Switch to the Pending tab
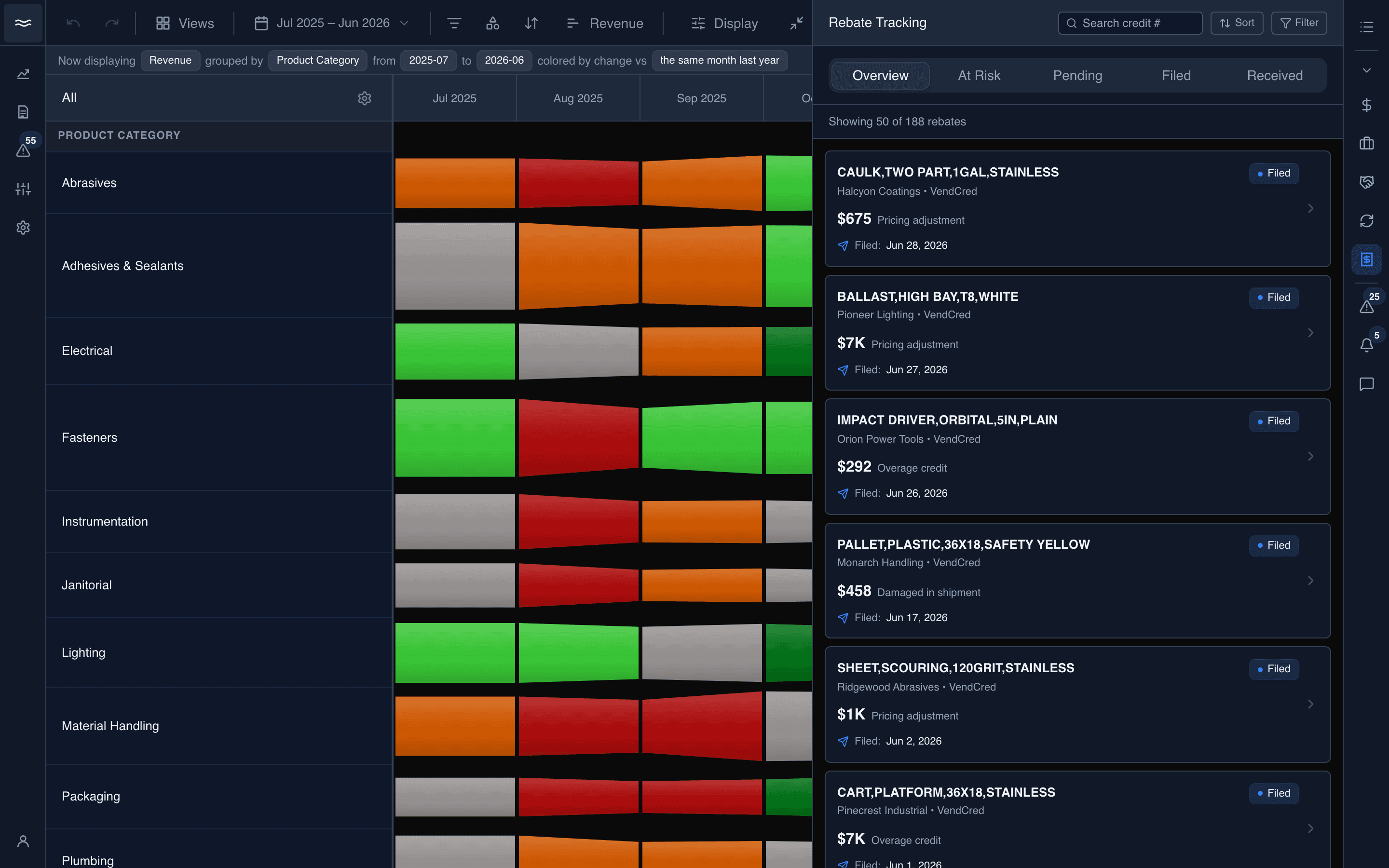 (1077, 75)
